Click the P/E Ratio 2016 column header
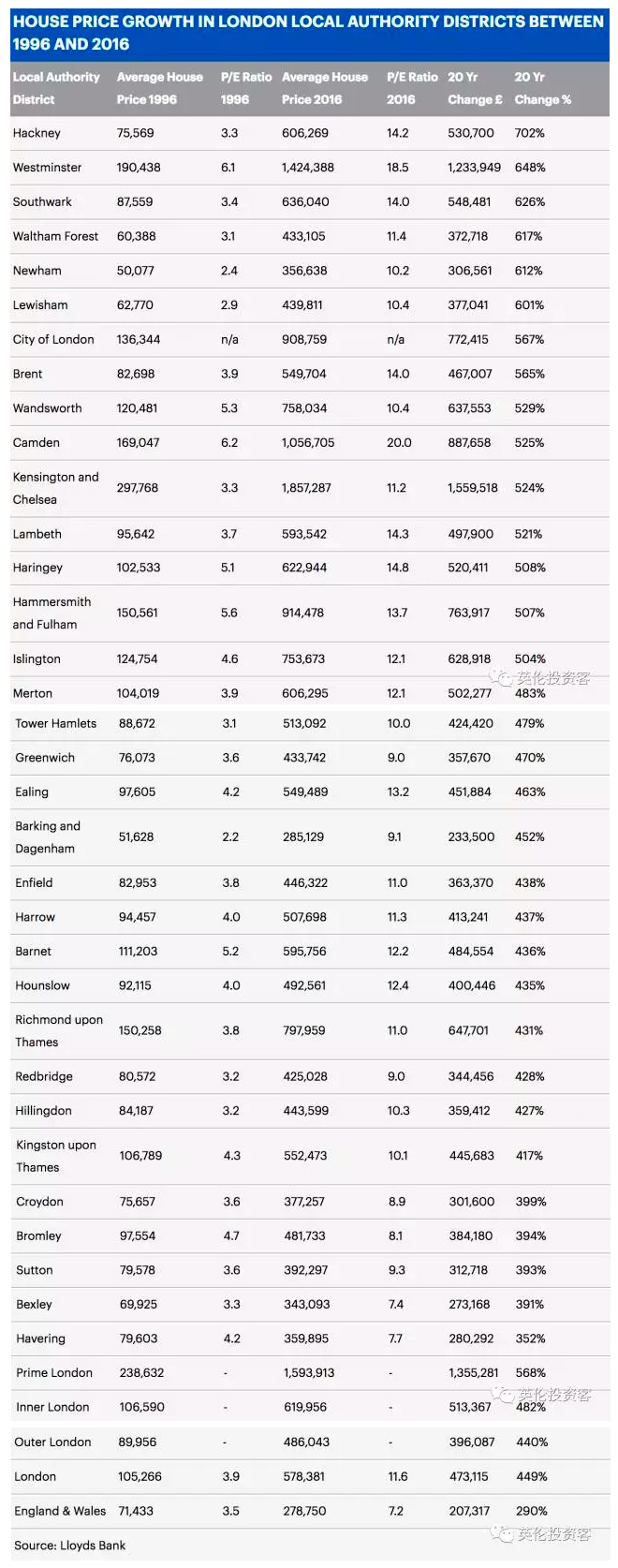618x1568 pixels. [412, 88]
